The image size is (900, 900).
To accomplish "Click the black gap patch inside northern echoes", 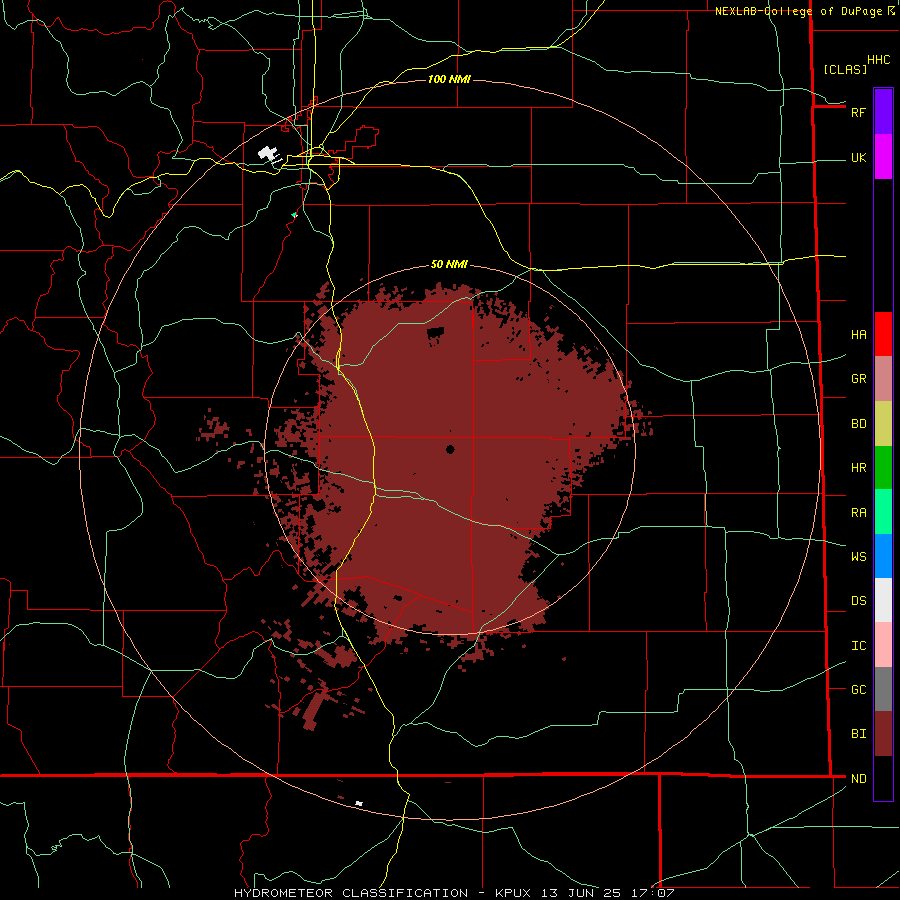I will [436, 333].
